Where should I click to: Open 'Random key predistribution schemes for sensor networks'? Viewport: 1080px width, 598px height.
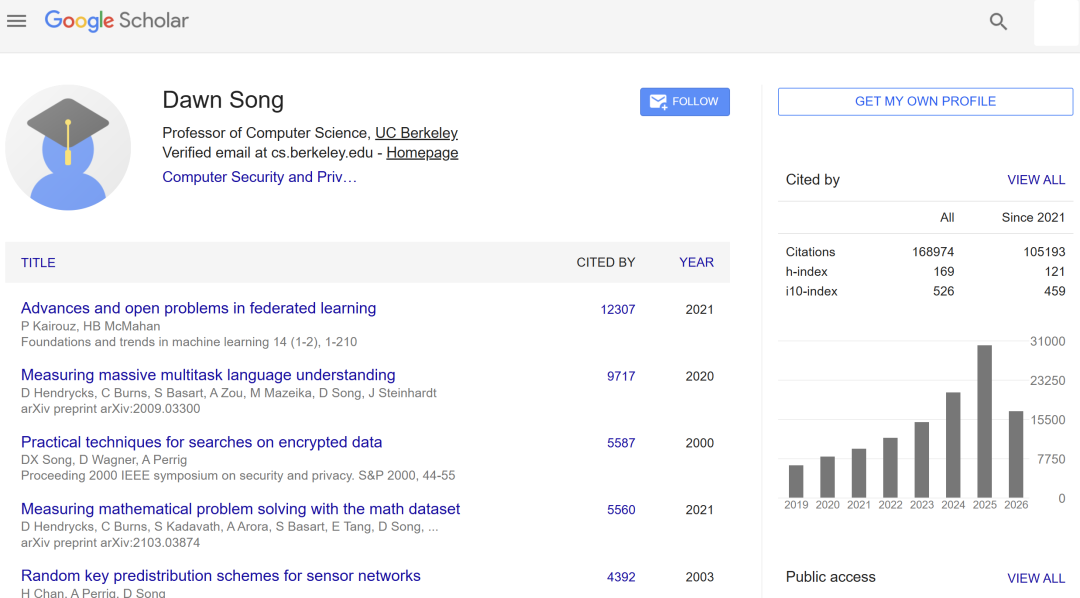pos(220,576)
